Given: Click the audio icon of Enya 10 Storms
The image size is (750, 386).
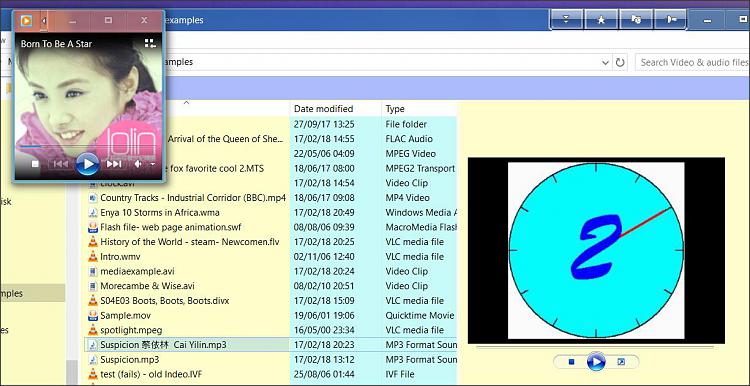Looking at the screenshot, I should [x=93, y=212].
